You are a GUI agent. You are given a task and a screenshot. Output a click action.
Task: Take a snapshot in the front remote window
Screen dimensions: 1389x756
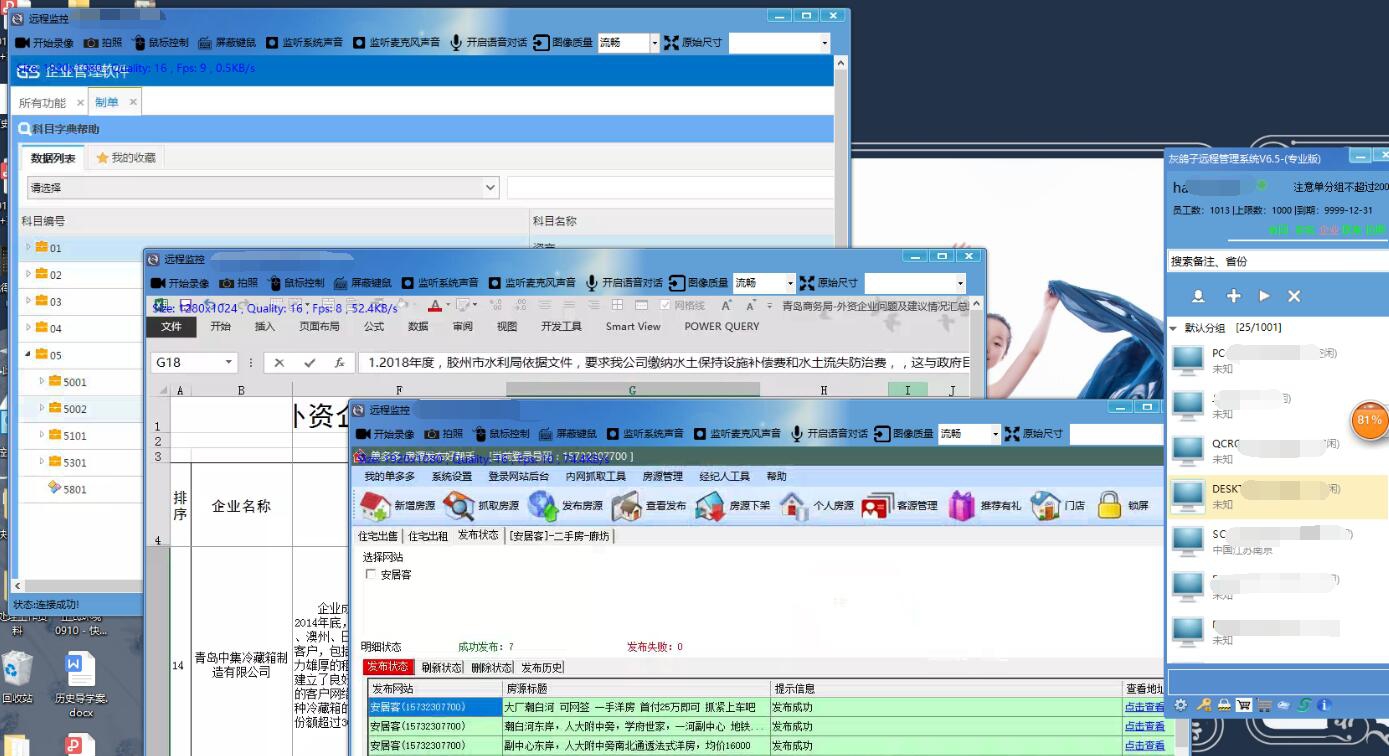coord(443,434)
